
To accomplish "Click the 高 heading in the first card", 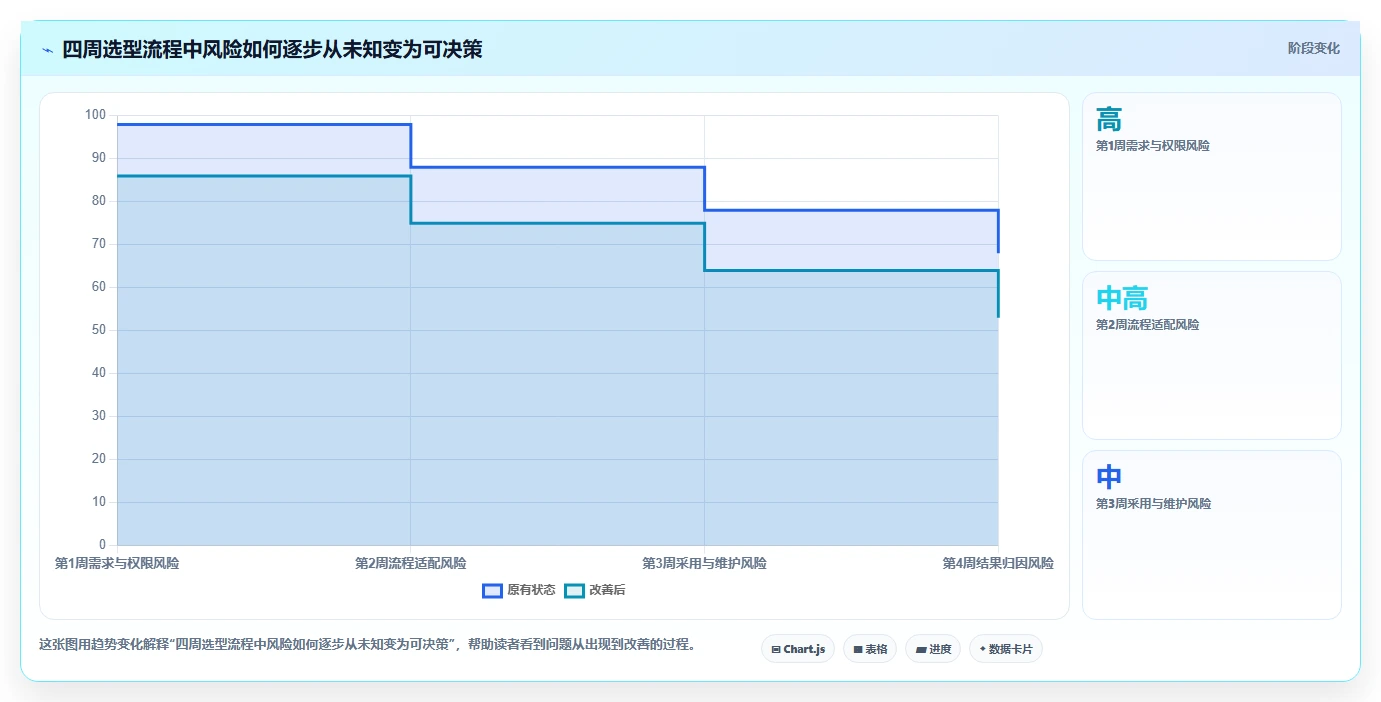I will 1109,120.
